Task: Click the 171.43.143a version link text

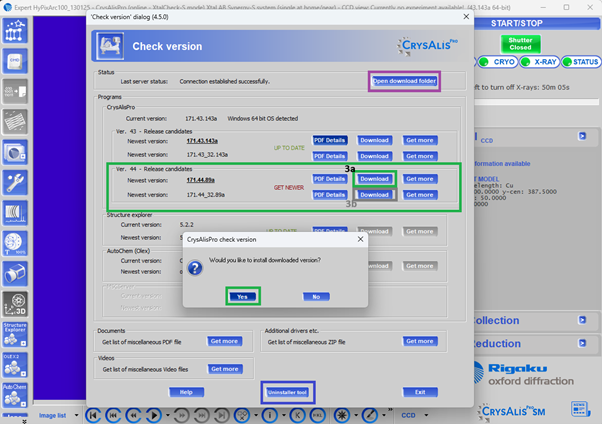Action: coord(202,141)
